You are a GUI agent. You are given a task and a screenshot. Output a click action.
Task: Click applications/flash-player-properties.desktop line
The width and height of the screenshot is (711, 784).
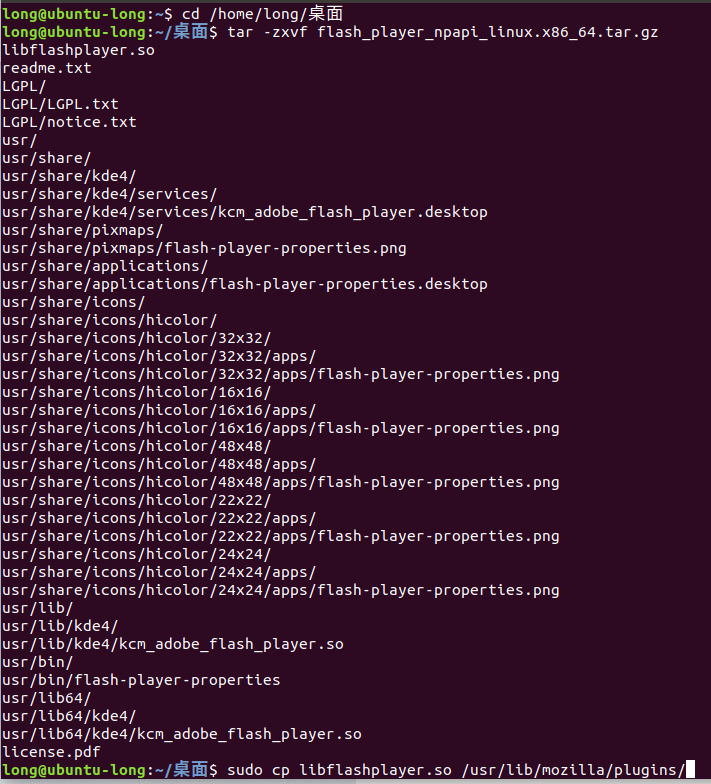tap(245, 284)
